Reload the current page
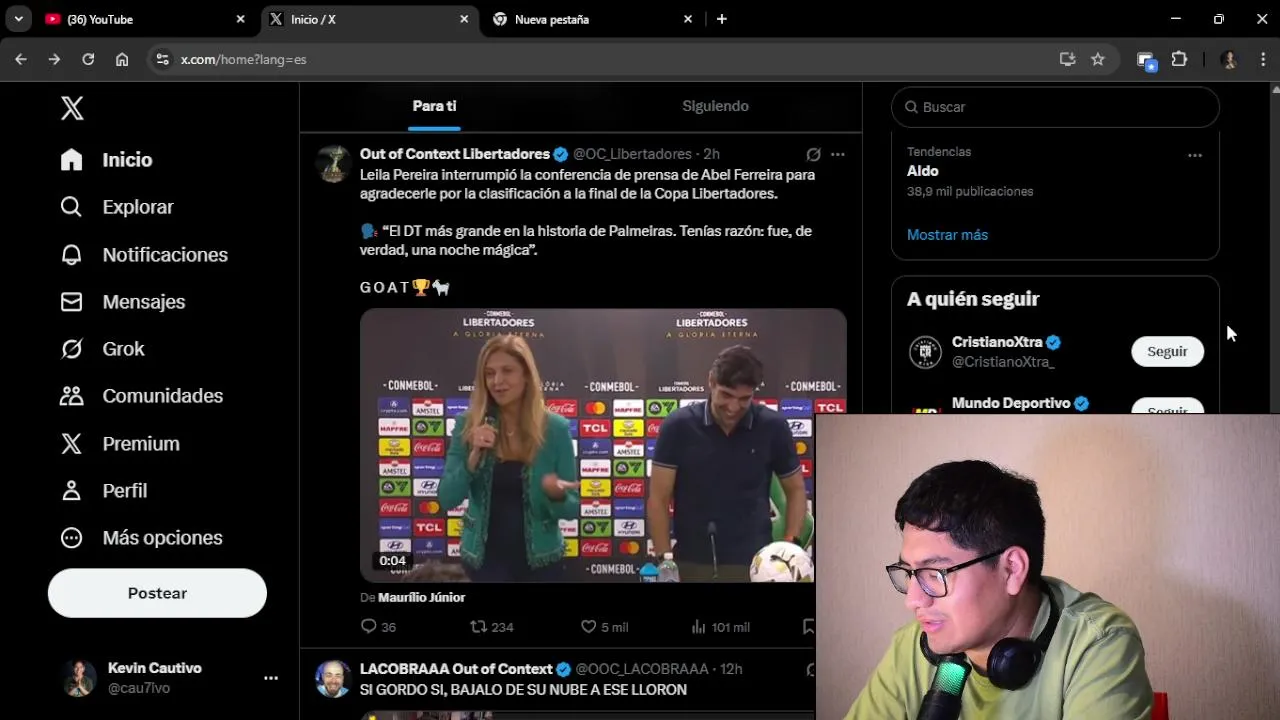Viewport: 1280px width, 720px height. (x=88, y=59)
